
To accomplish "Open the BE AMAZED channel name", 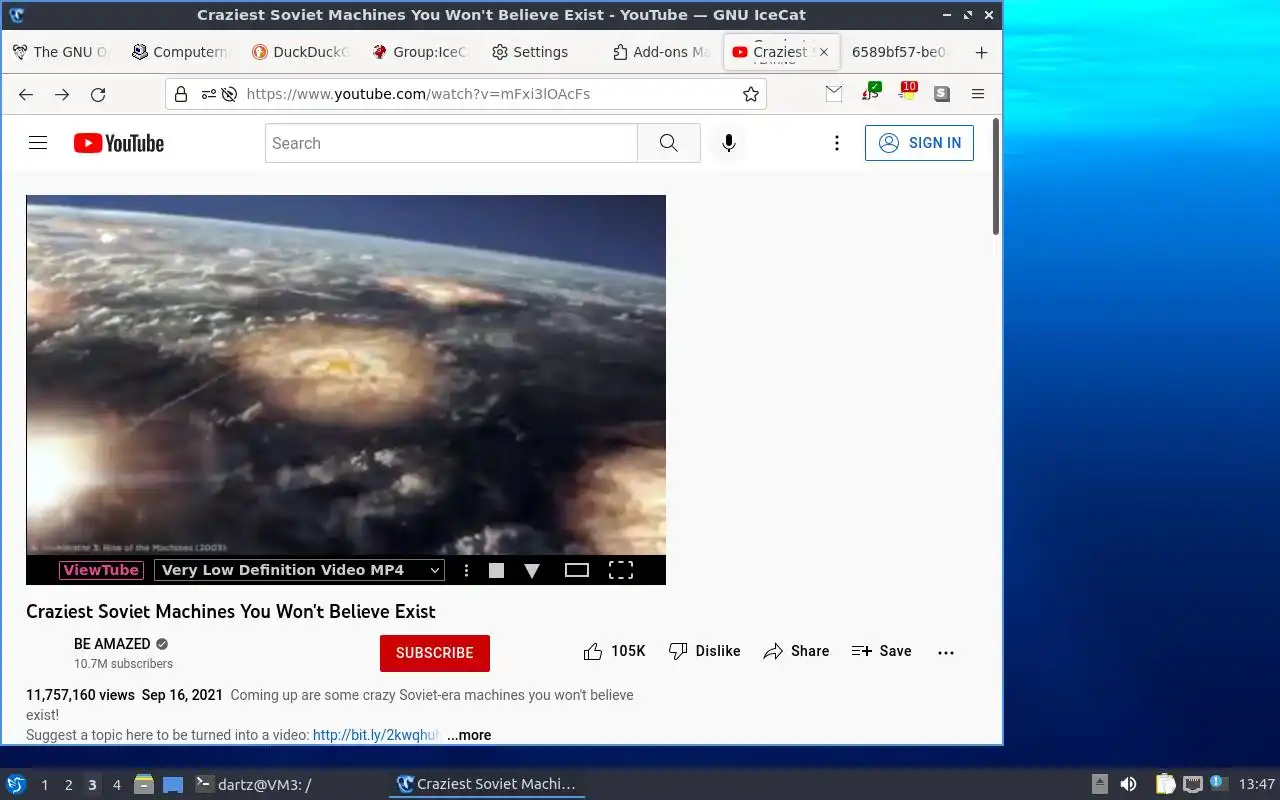I will pos(112,644).
